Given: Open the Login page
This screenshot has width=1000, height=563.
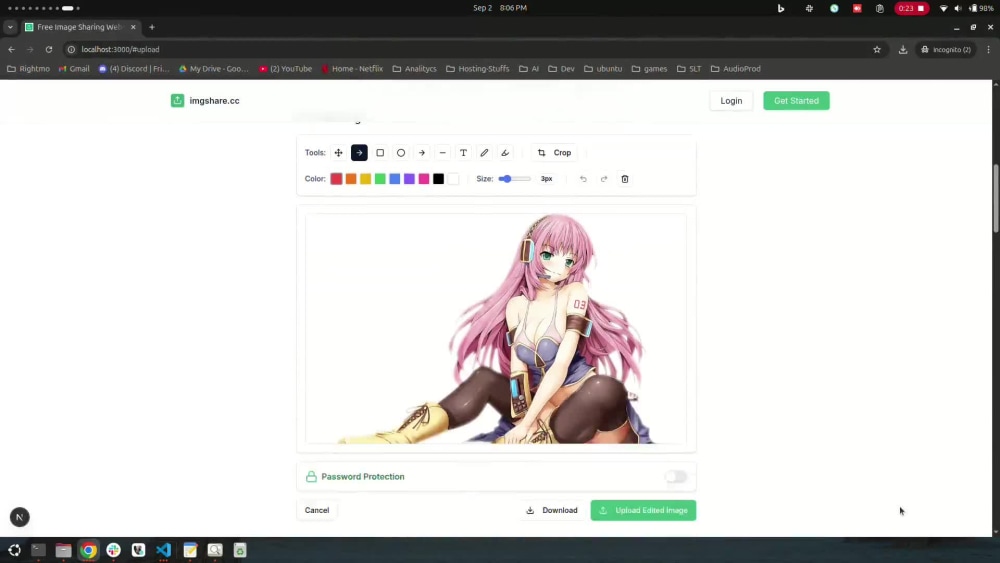Looking at the screenshot, I should point(731,101).
